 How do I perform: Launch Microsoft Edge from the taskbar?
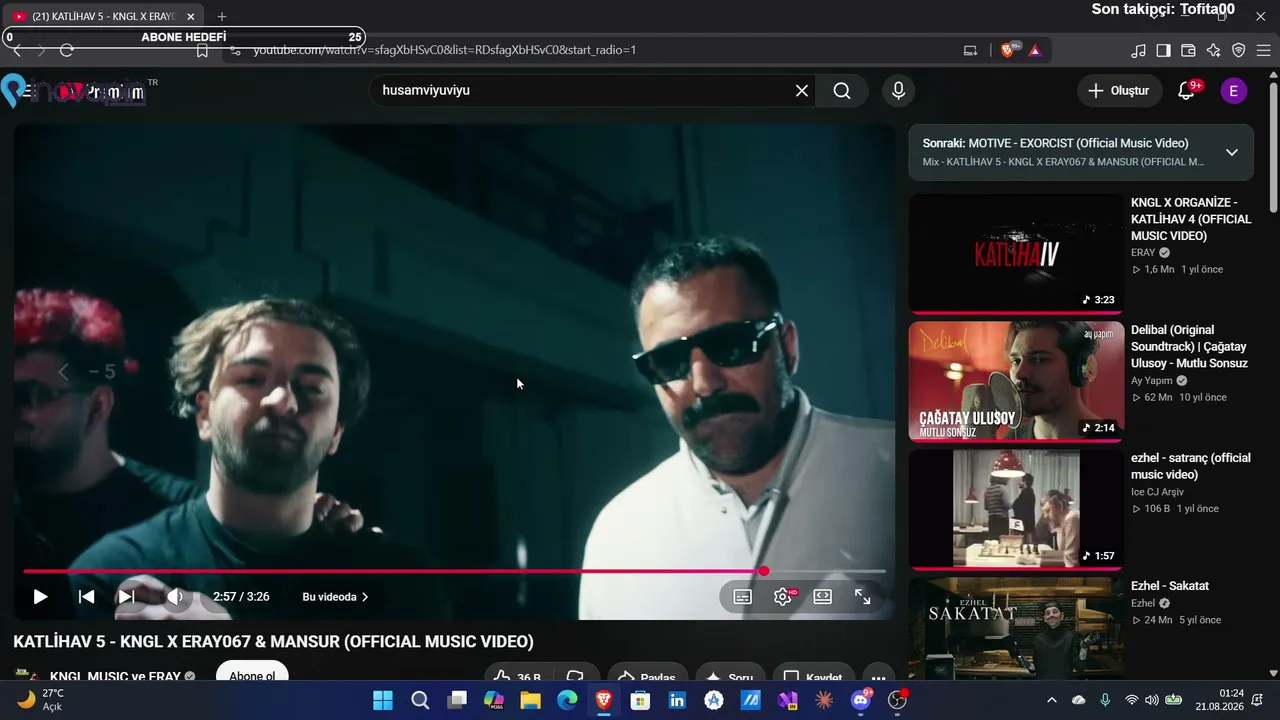point(567,700)
